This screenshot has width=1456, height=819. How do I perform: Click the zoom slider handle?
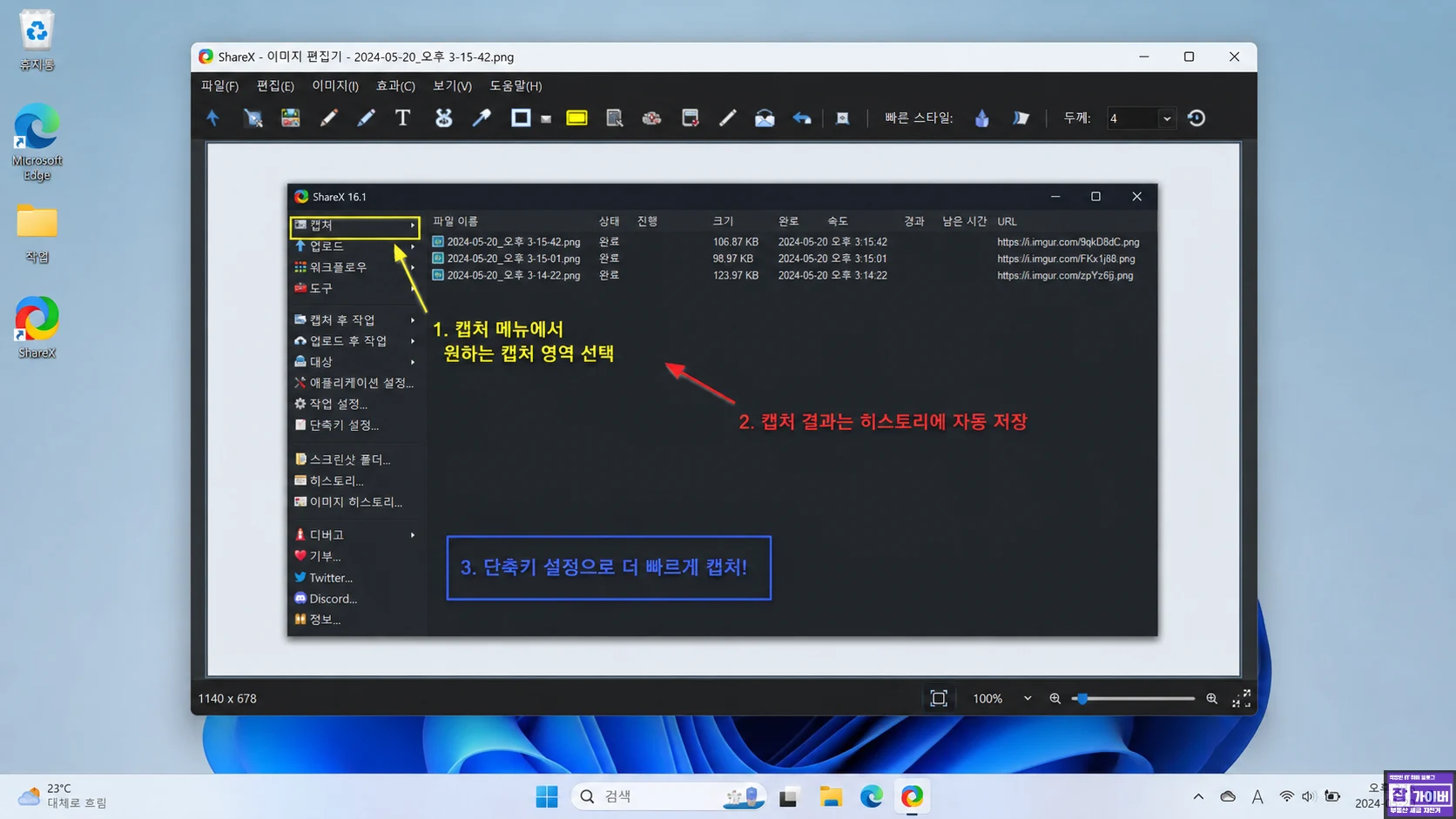point(1082,698)
